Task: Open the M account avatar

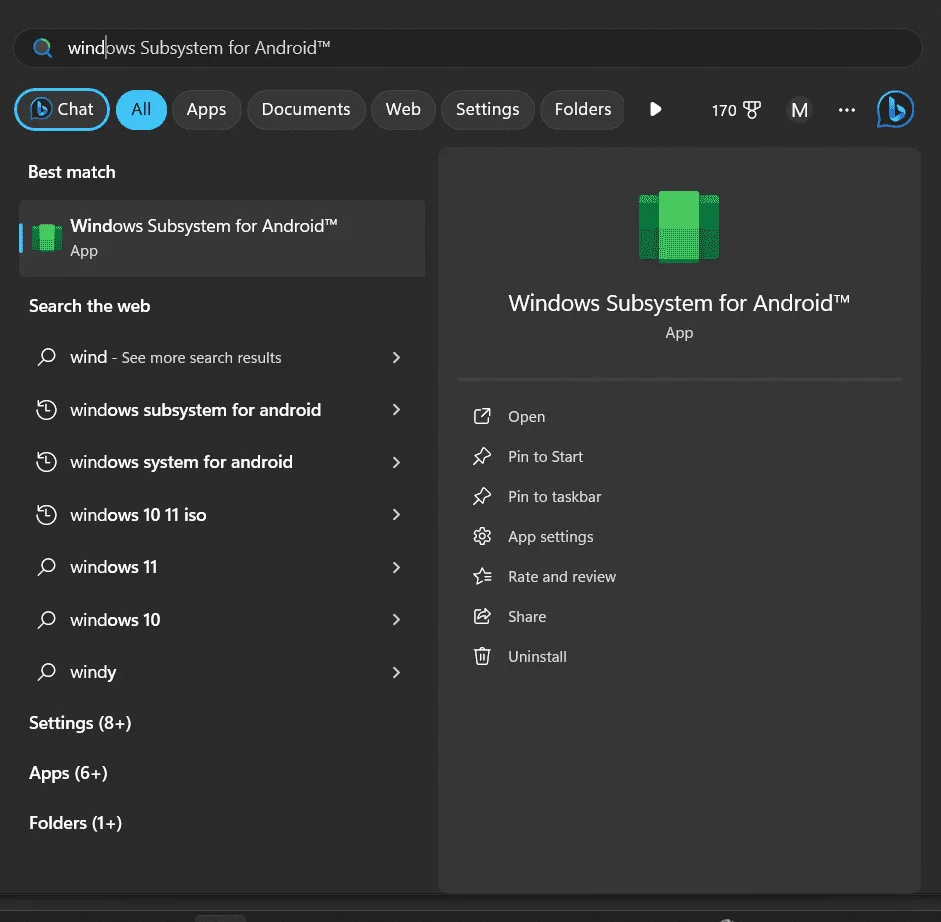Action: (x=799, y=110)
